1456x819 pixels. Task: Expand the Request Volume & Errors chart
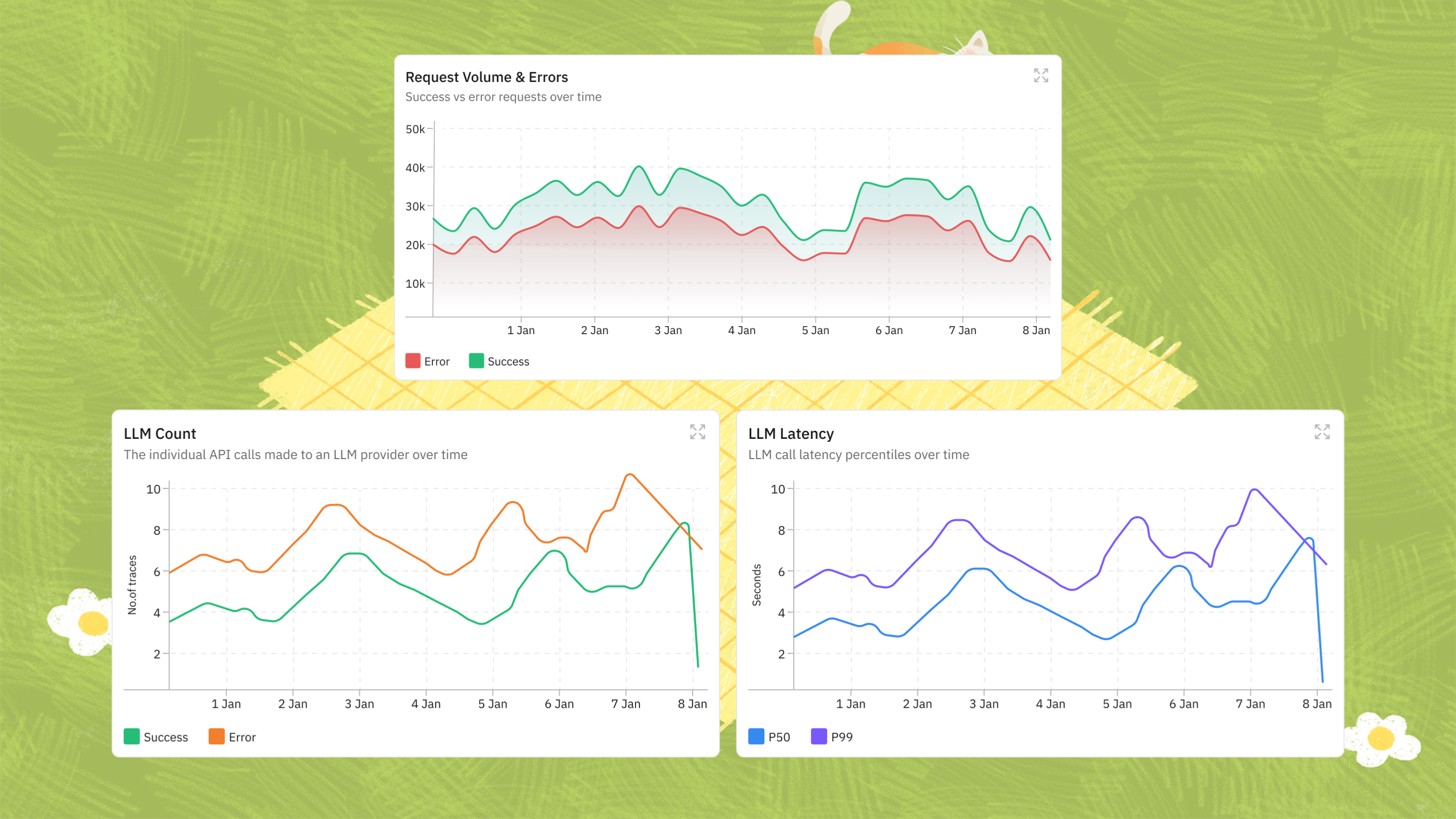click(1040, 75)
